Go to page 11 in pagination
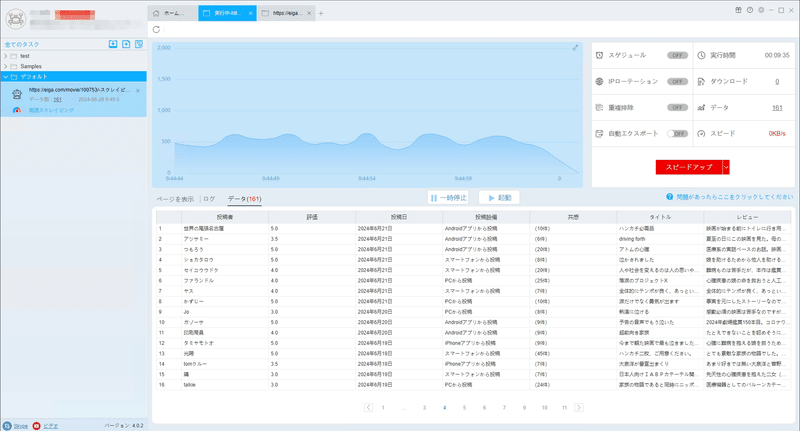Screen dimensions: 800x431 pos(564,408)
